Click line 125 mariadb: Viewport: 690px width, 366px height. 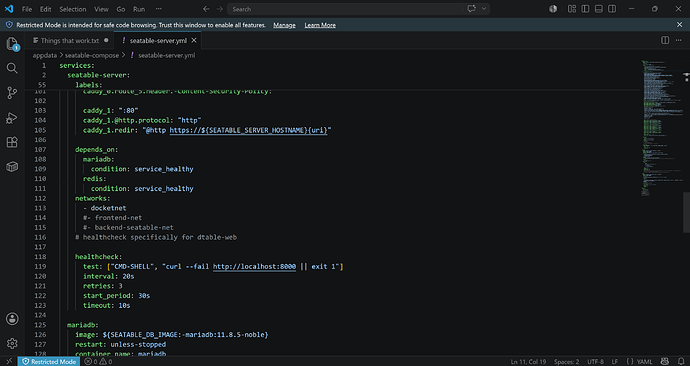[83, 325]
